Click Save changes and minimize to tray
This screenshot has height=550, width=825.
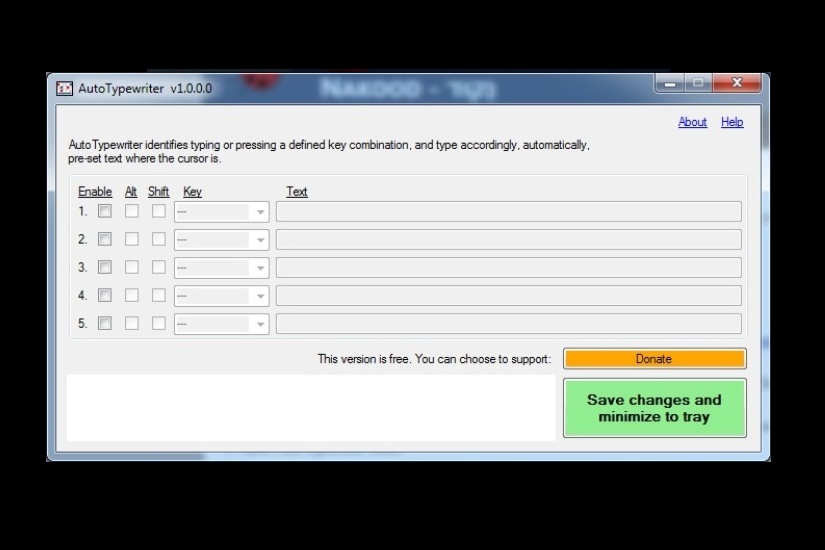pyautogui.click(x=655, y=408)
